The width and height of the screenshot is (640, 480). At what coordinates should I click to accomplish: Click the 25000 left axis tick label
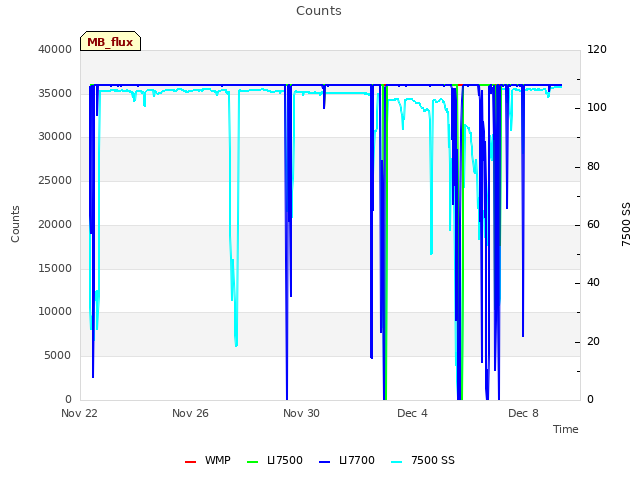pos(55,180)
